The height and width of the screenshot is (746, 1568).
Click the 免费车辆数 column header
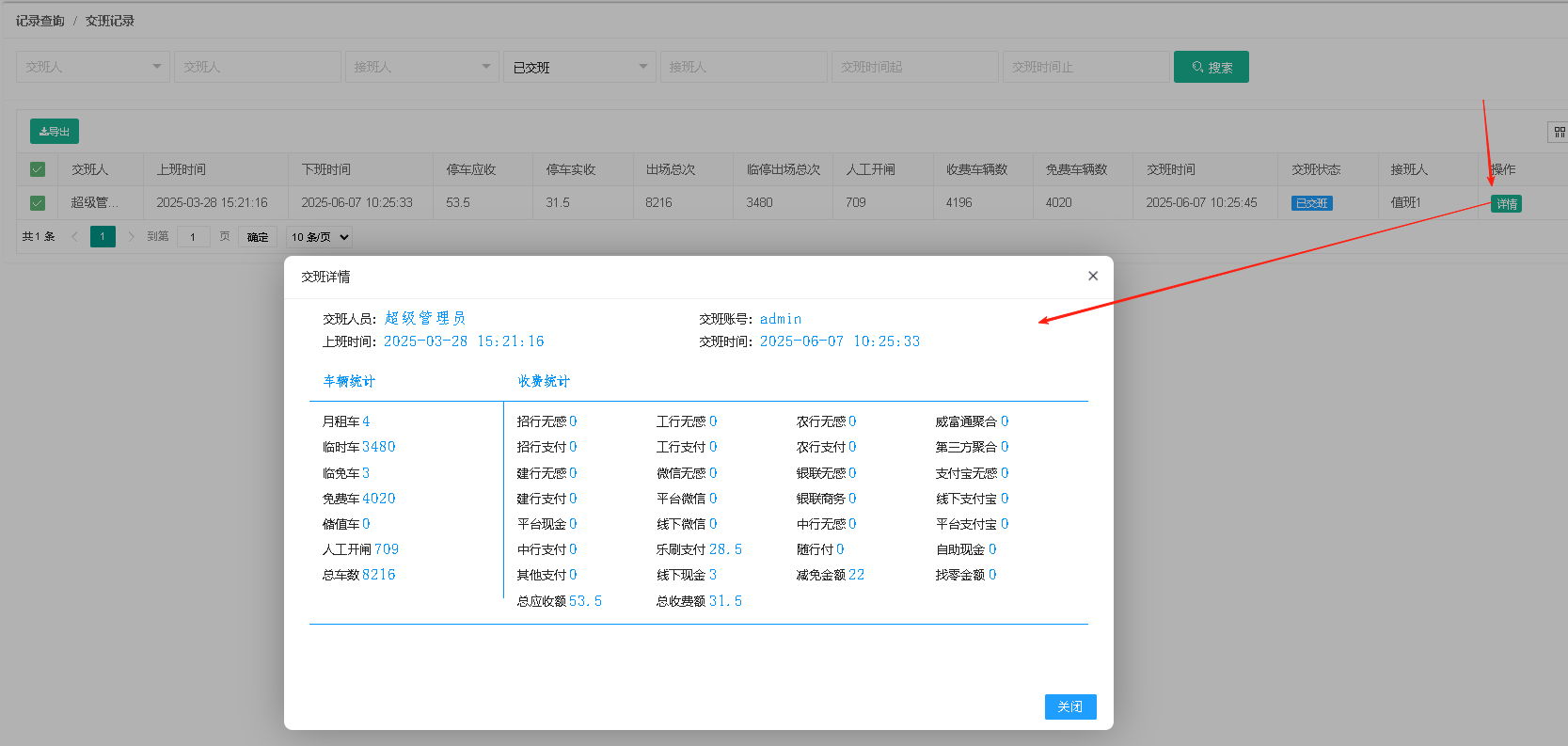(1077, 169)
